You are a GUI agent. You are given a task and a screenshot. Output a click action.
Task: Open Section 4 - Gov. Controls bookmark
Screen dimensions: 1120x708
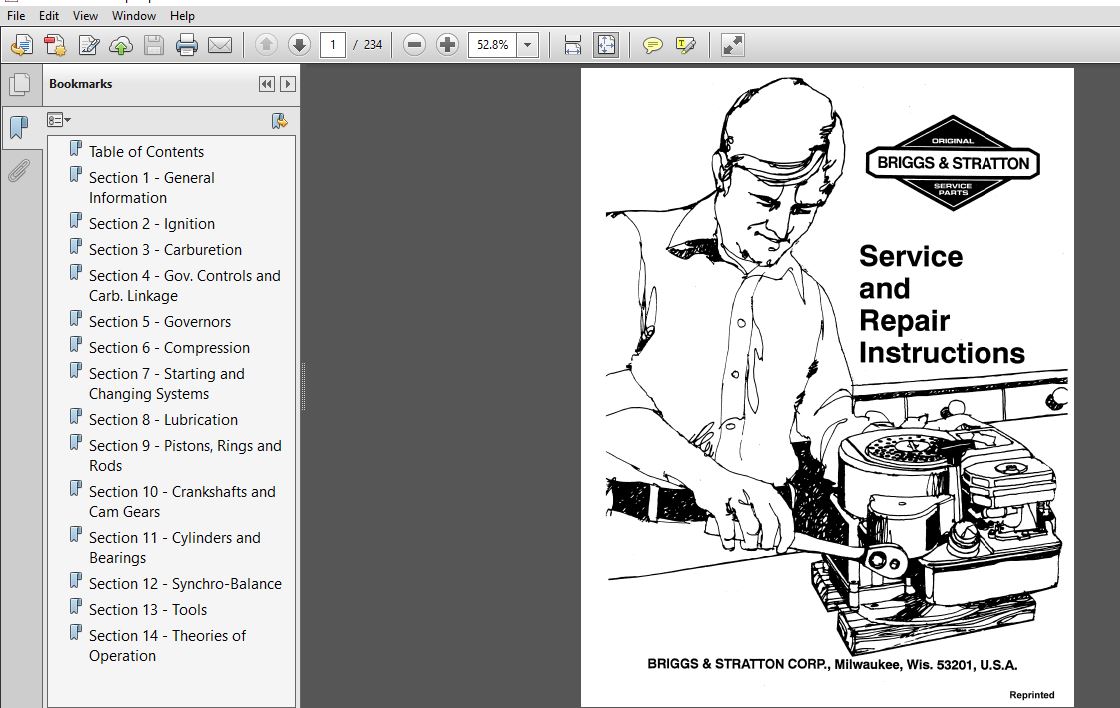[184, 285]
